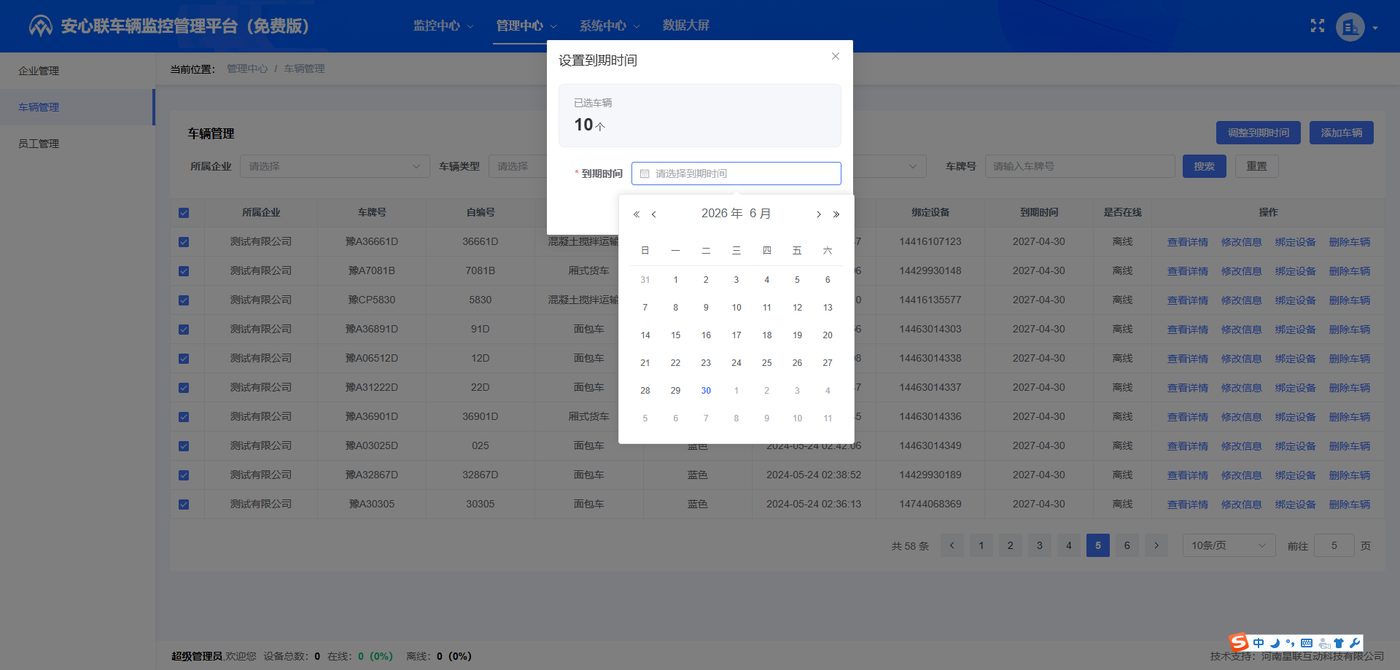Click the 6 月 month label in calendar

point(761,214)
